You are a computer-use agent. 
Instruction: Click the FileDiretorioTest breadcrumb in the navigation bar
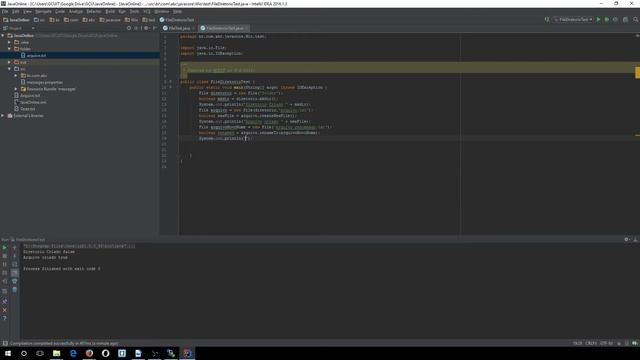pos(177,20)
